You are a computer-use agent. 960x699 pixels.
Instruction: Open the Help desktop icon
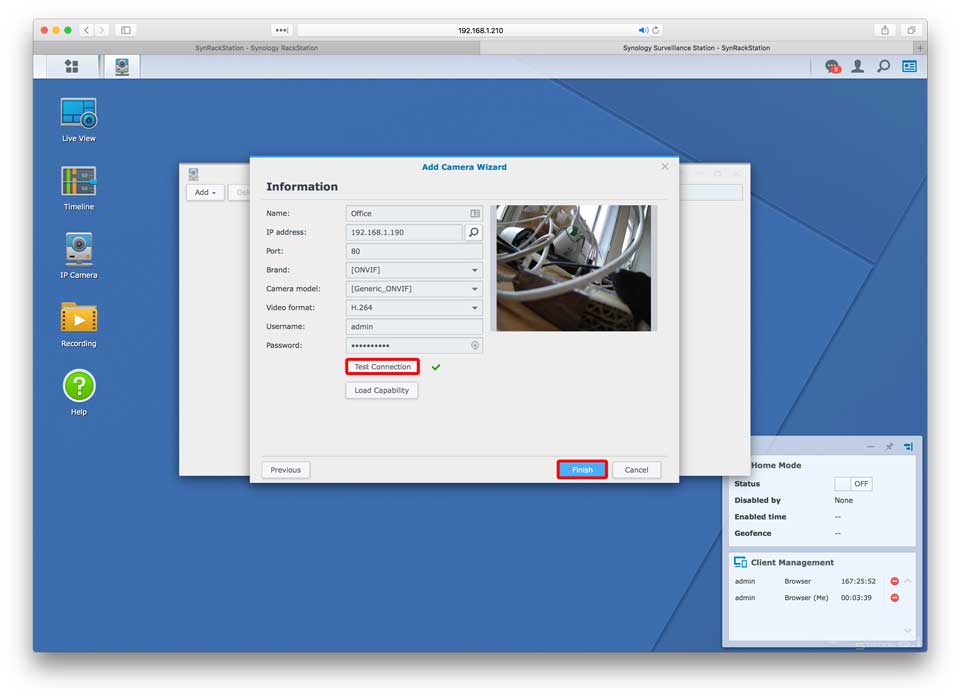[x=78, y=386]
